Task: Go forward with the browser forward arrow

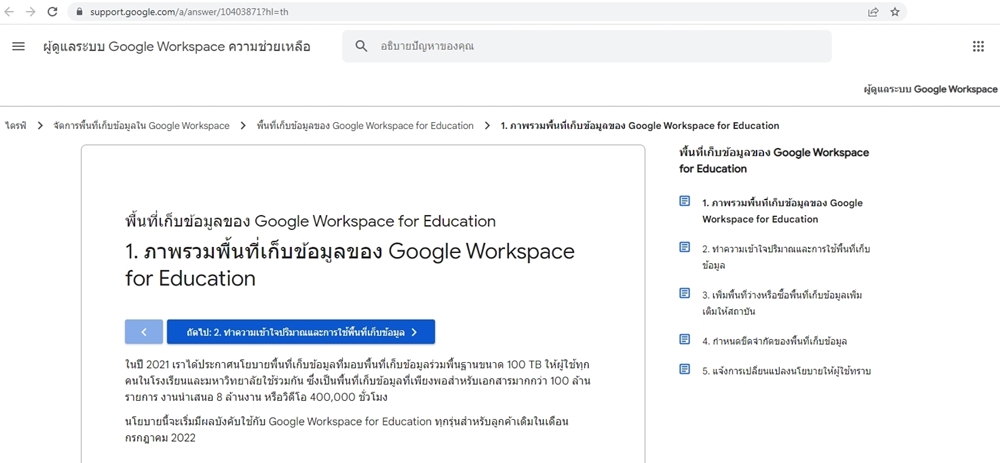Action: pyautogui.click(x=31, y=11)
